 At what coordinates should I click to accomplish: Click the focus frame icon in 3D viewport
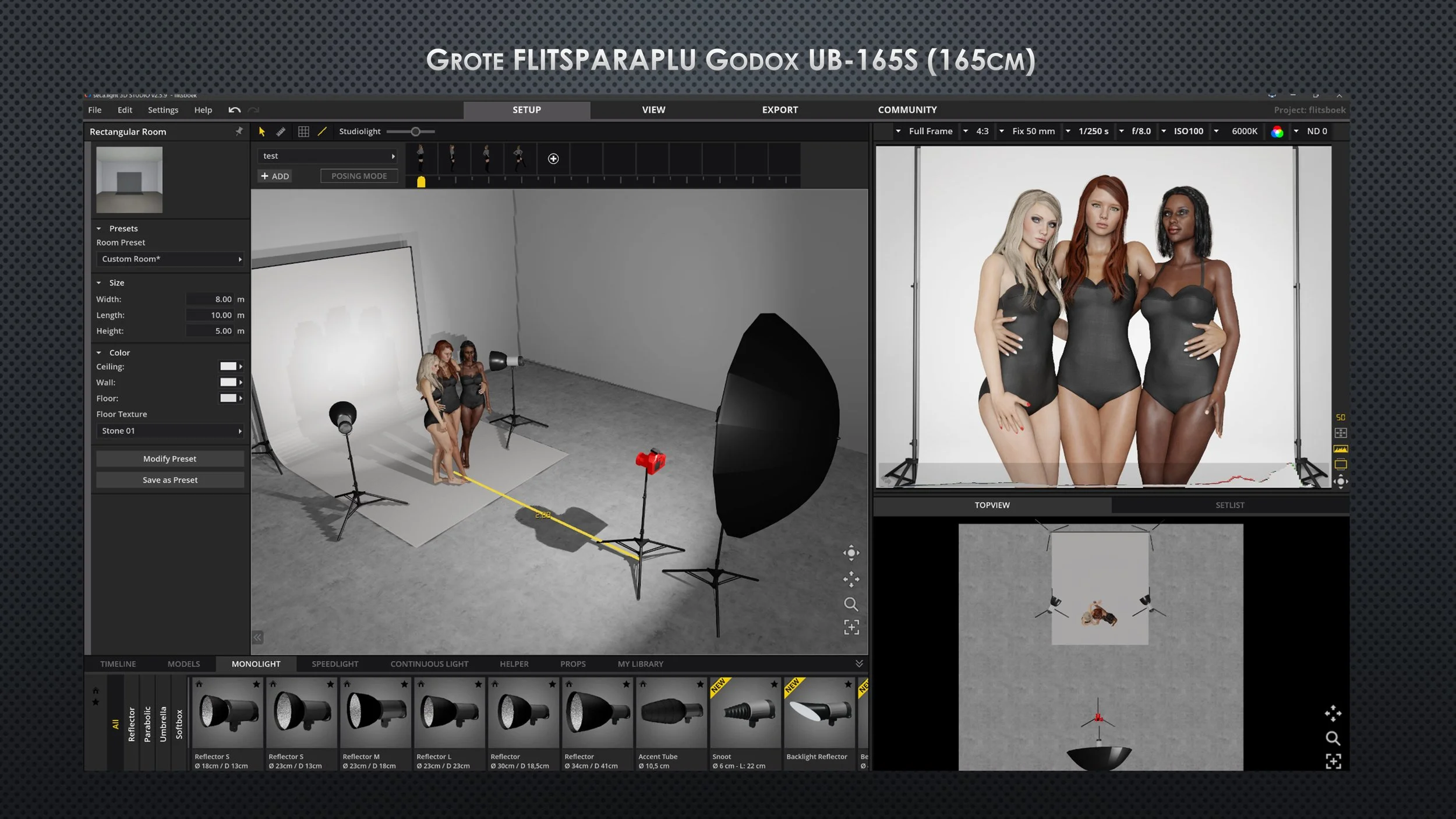(x=851, y=627)
